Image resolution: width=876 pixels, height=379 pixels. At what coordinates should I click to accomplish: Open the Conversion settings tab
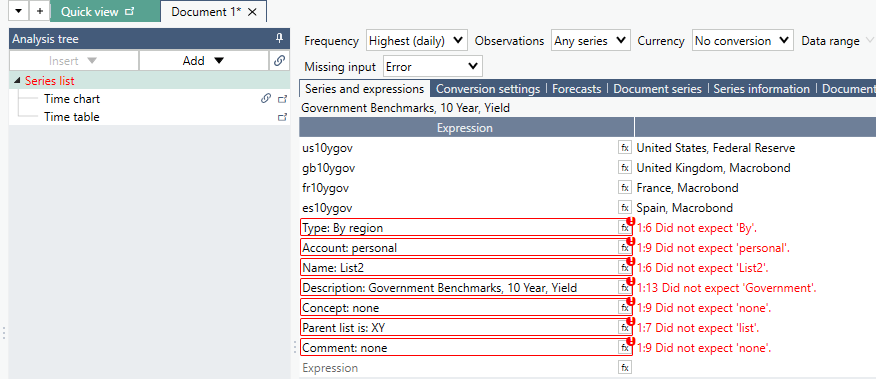(x=488, y=89)
